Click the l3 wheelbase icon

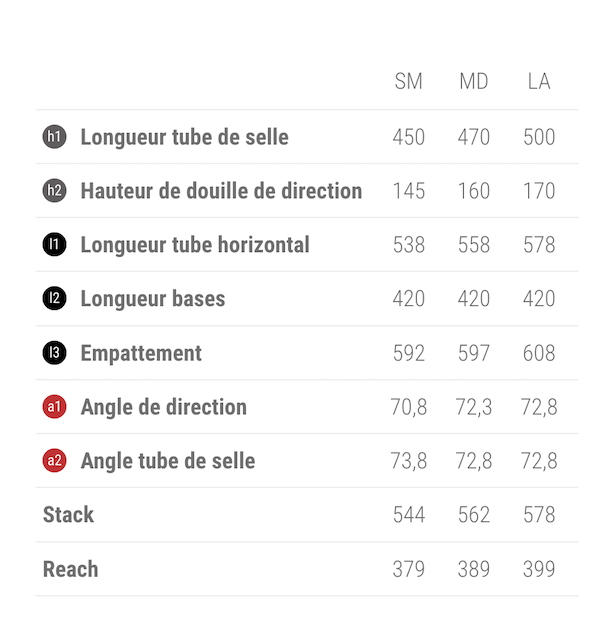click(54, 353)
